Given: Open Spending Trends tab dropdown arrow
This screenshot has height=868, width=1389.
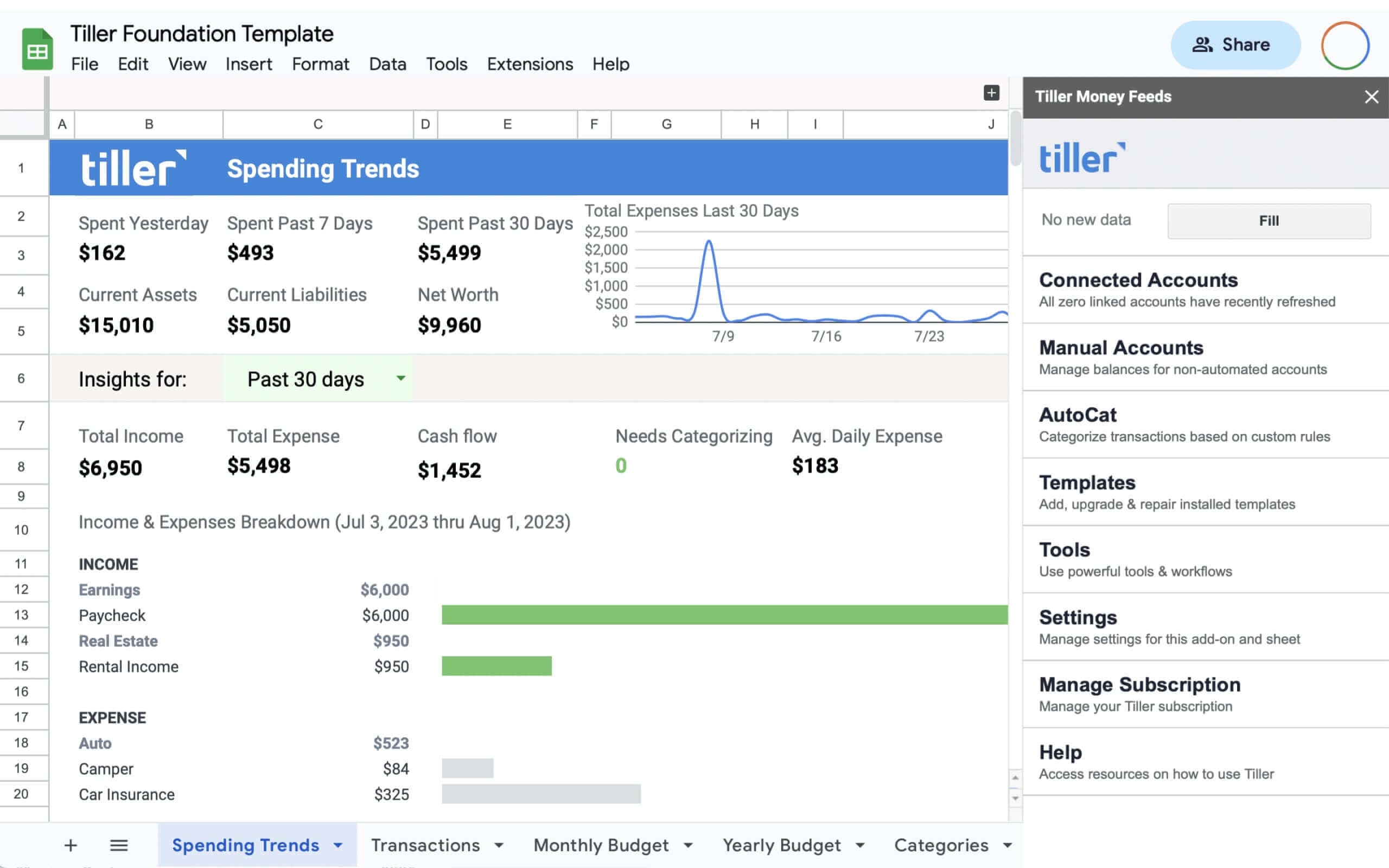Looking at the screenshot, I should tap(338, 845).
